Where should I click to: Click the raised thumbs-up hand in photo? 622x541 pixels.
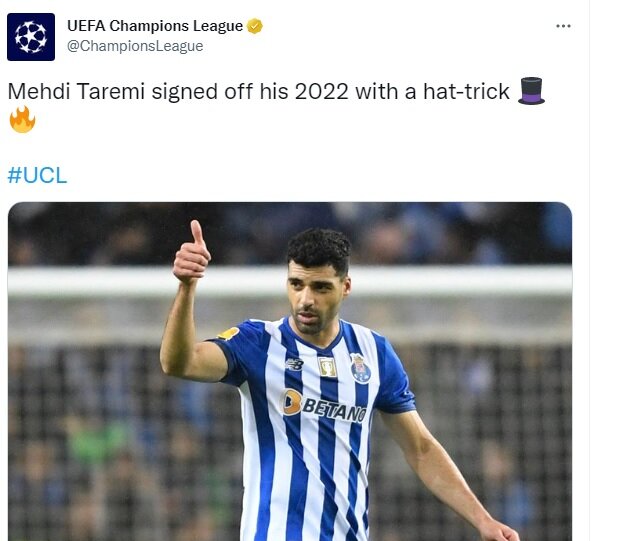point(192,253)
